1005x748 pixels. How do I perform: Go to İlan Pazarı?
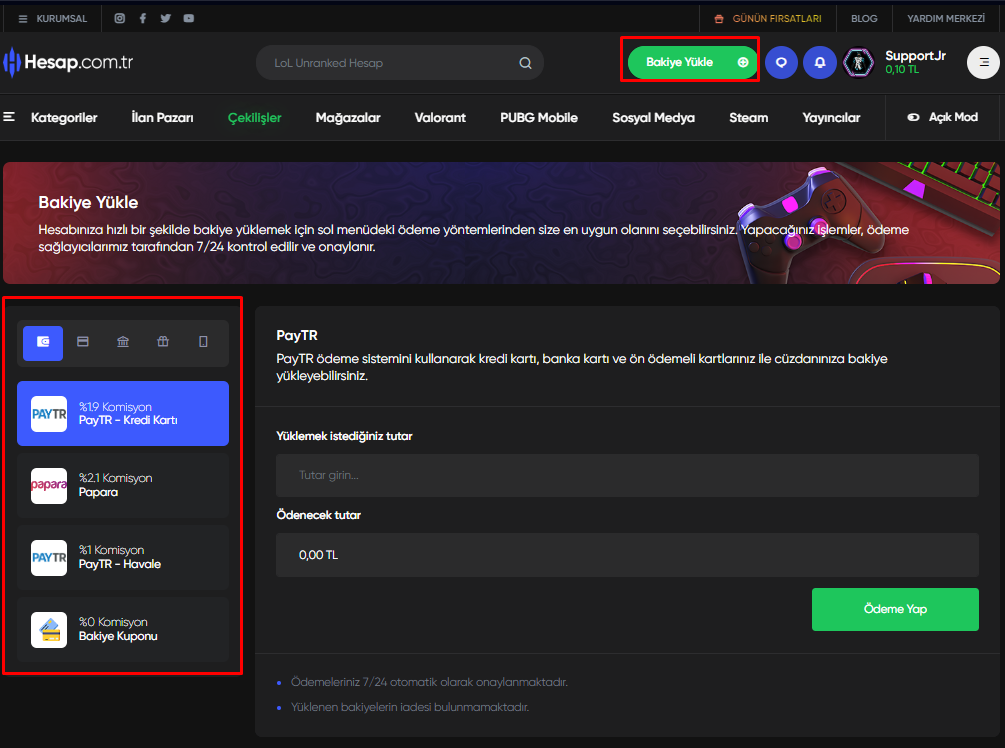click(x=162, y=117)
